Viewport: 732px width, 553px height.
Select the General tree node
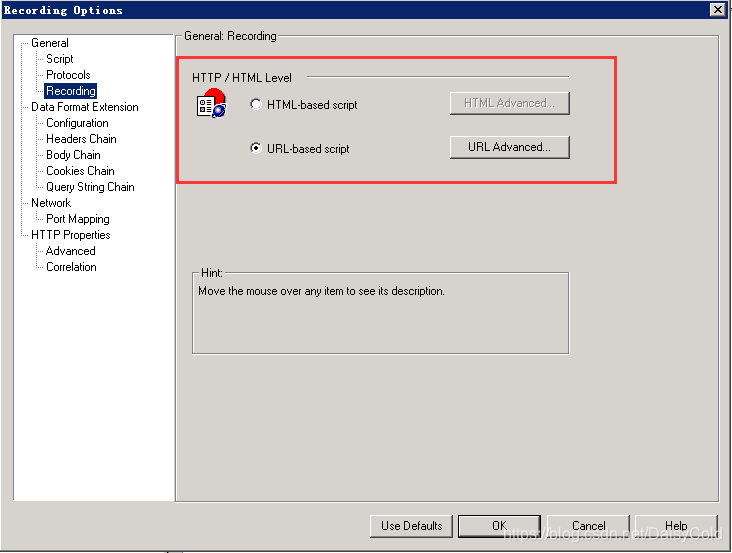pos(50,43)
